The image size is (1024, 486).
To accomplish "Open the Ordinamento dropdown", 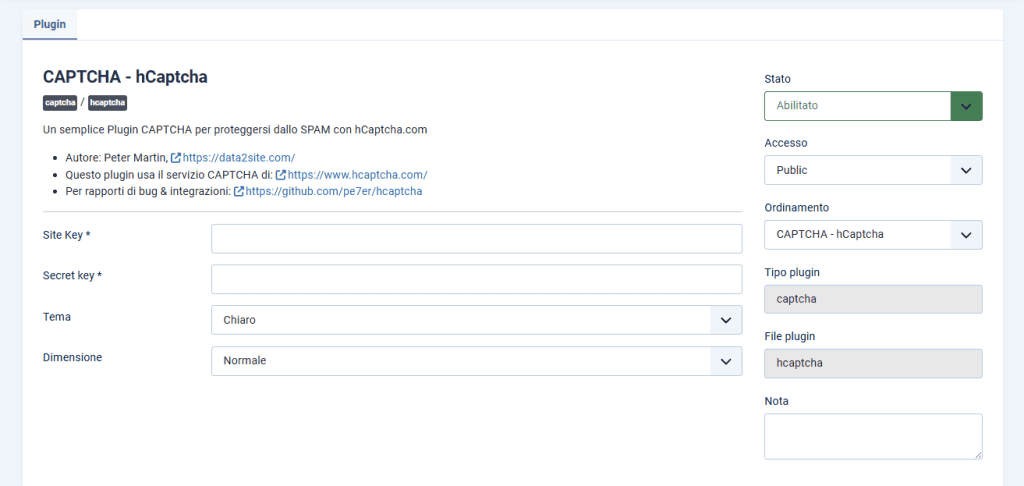I will coord(873,235).
